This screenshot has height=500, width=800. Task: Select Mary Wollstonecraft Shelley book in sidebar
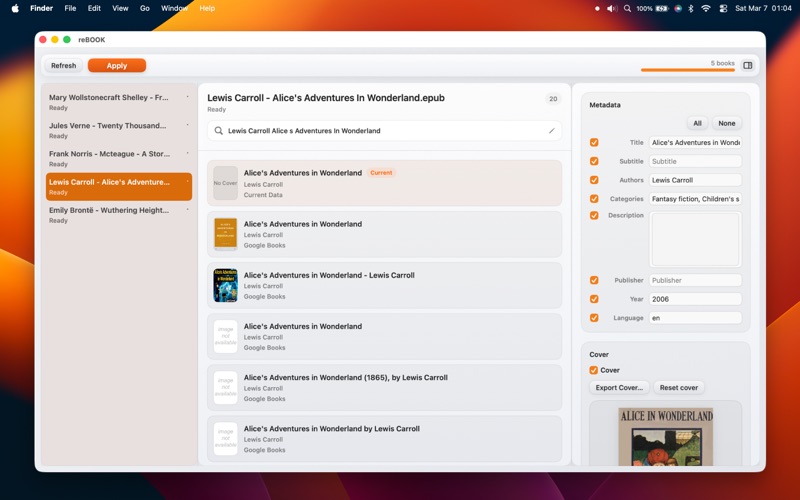(x=119, y=102)
